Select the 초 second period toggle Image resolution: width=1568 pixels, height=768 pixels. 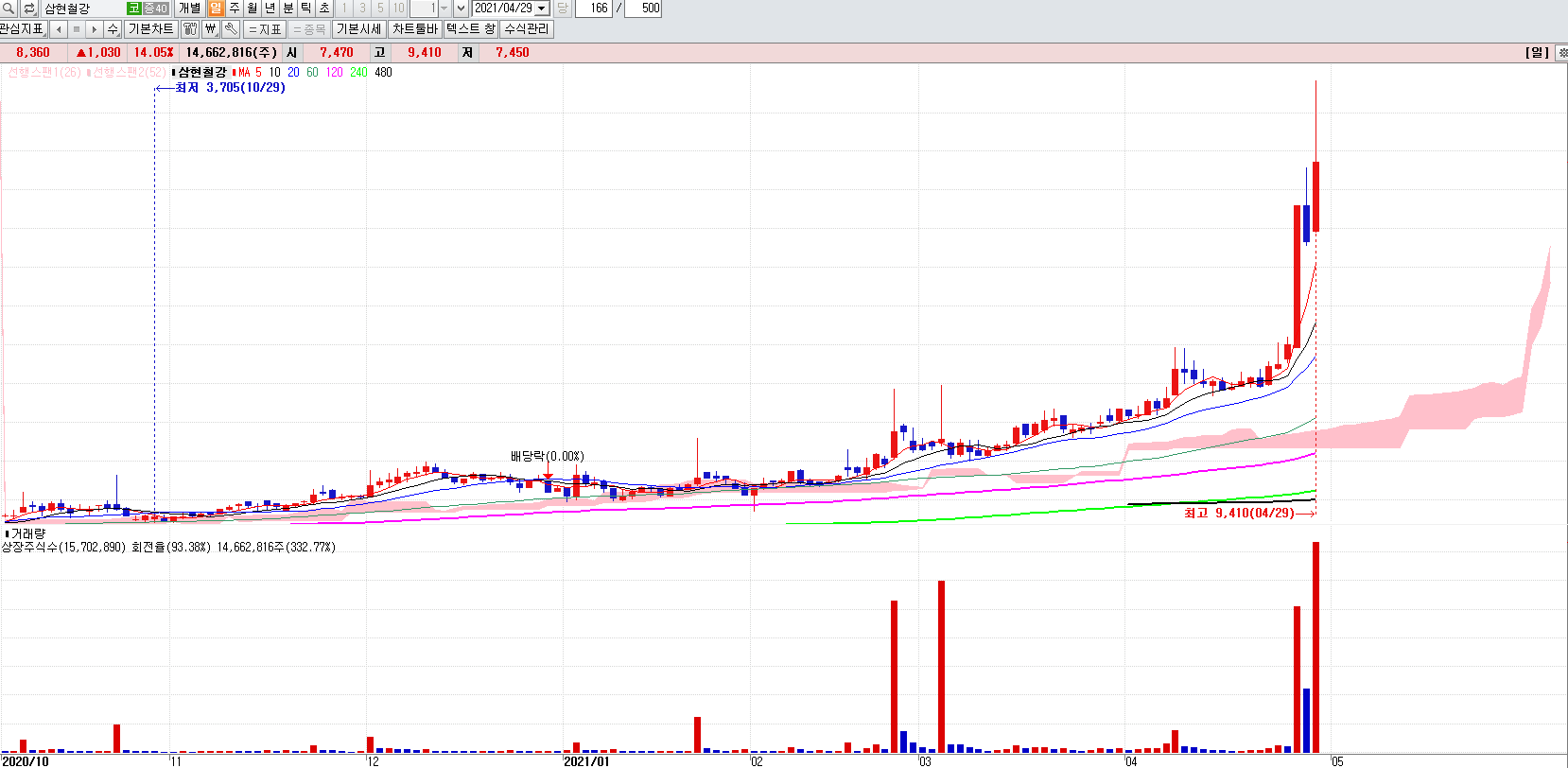coord(324,8)
